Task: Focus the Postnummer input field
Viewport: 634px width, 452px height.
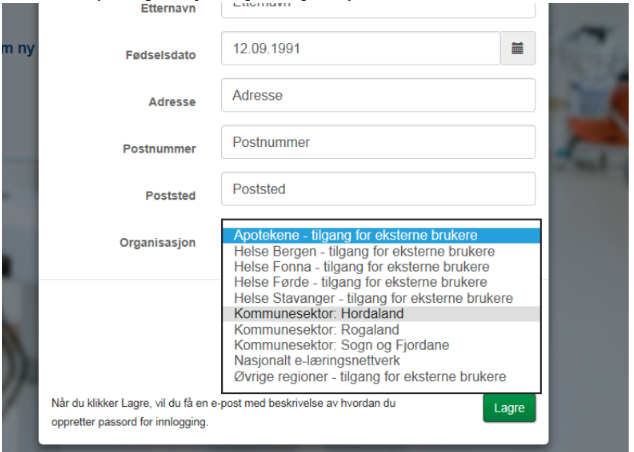Action: [x=378, y=142]
